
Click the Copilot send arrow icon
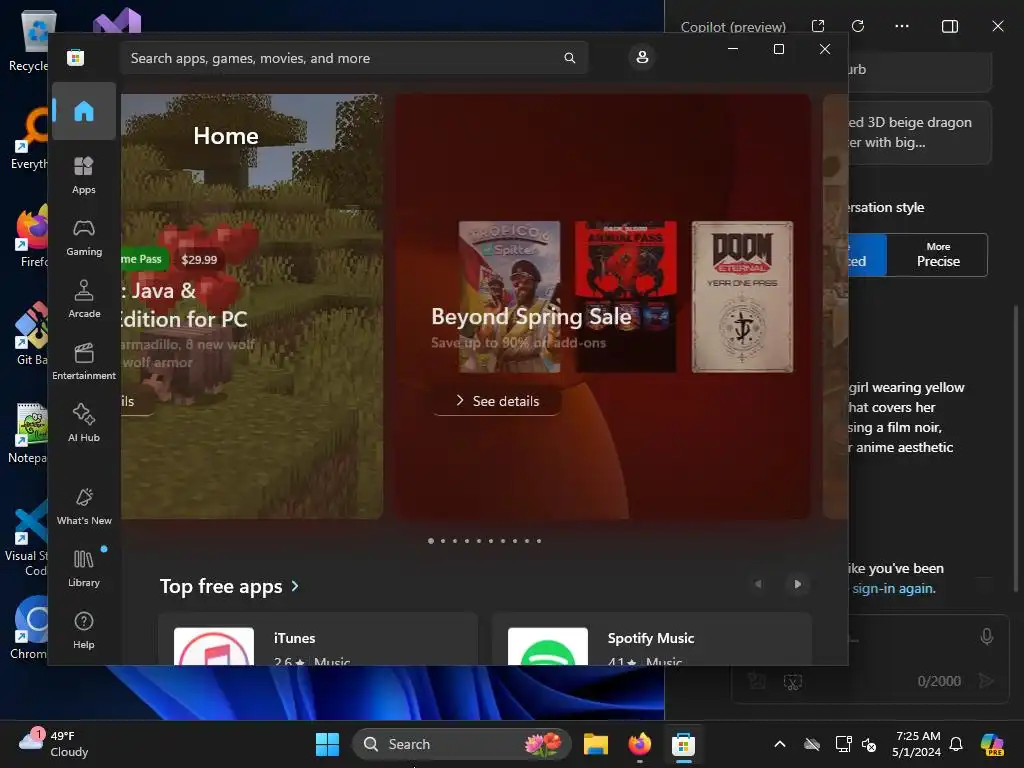986,681
